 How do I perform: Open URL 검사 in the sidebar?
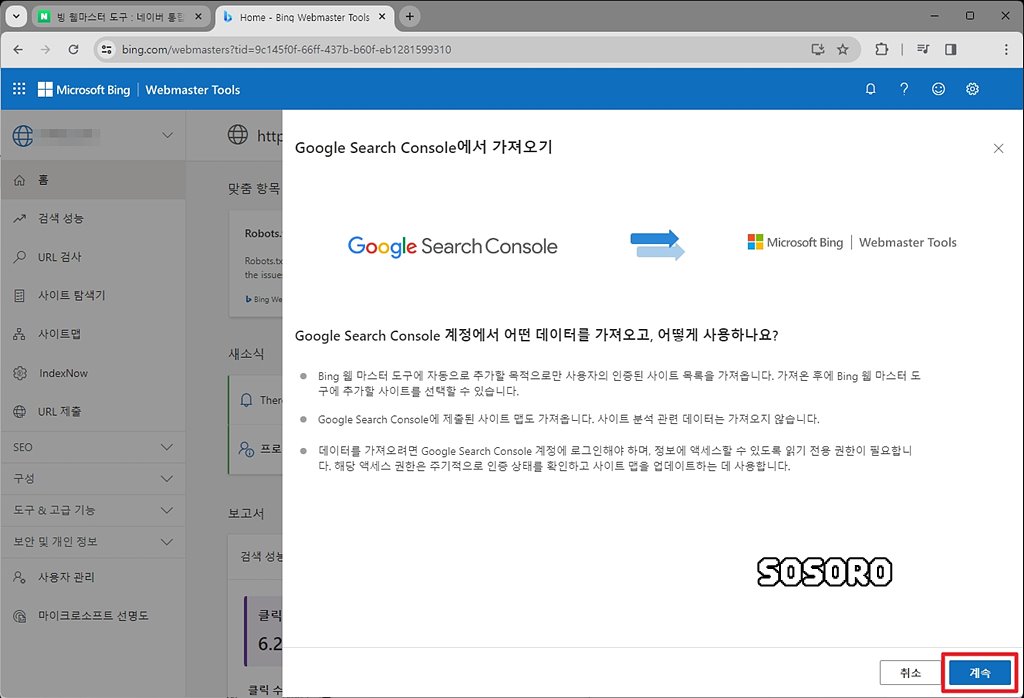coord(93,257)
